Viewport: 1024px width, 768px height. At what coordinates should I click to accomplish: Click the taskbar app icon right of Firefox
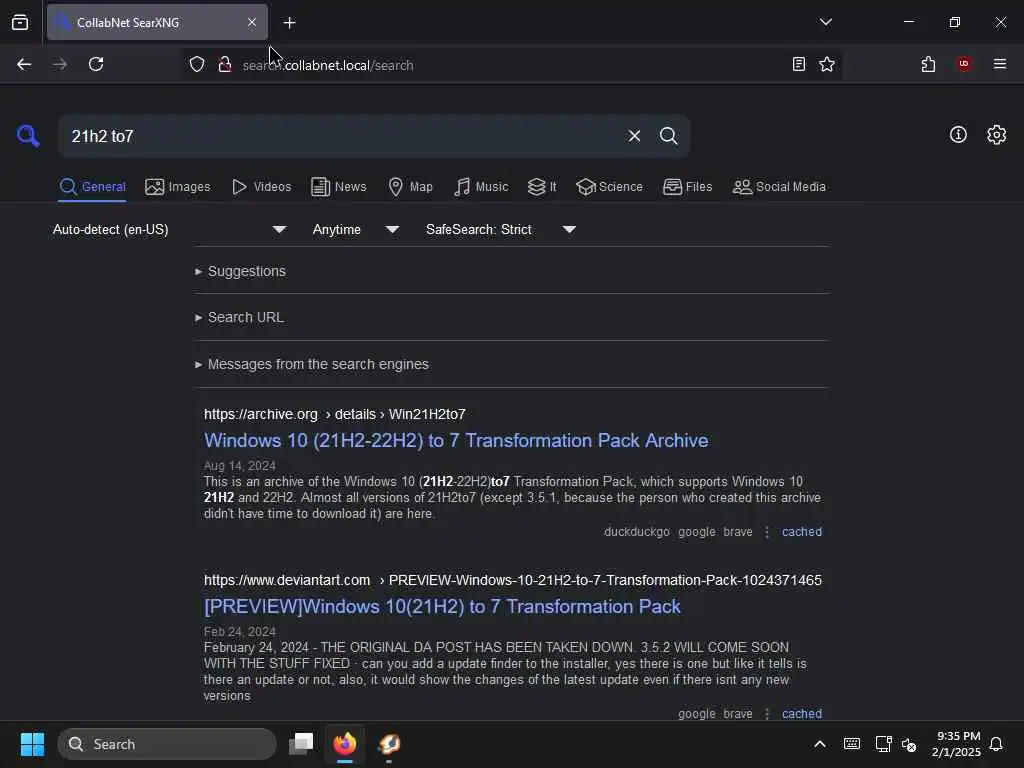click(389, 743)
